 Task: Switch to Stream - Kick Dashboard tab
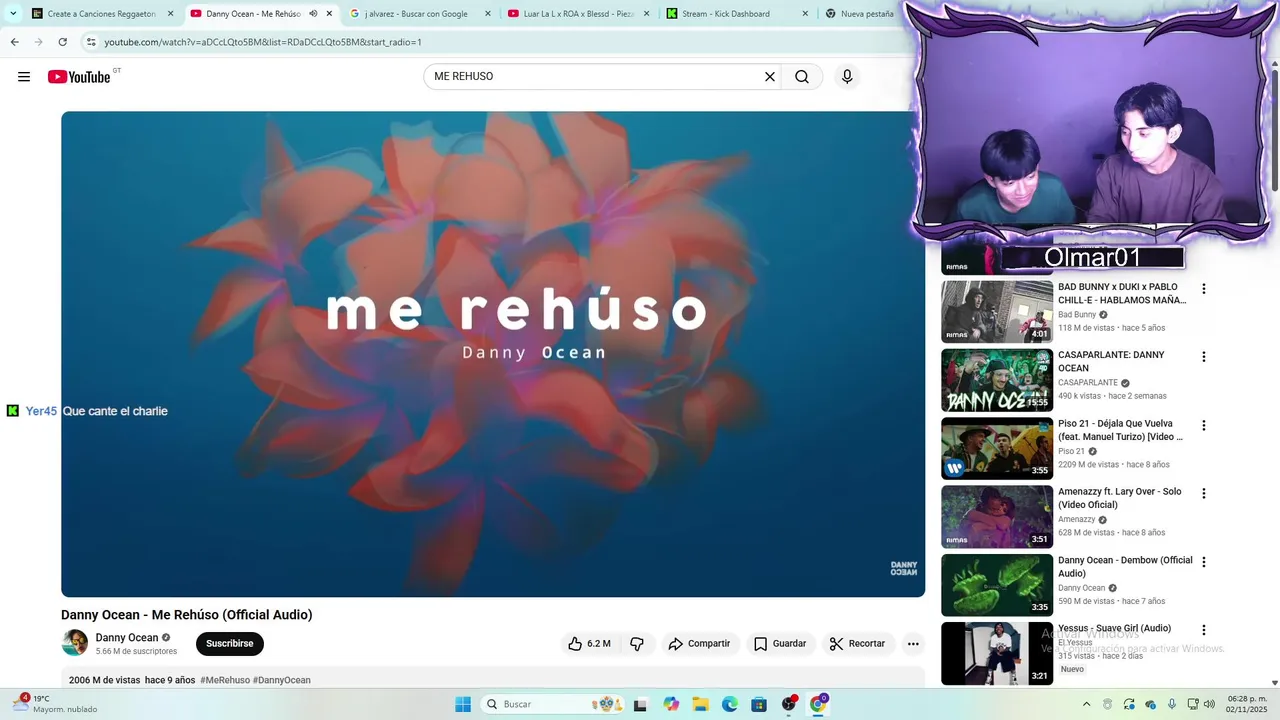pyautogui.click(x=725, y=14)
